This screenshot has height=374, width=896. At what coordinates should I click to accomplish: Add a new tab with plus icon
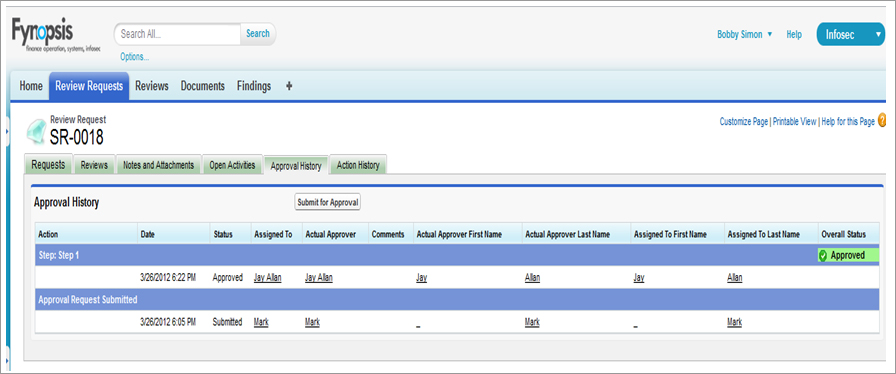click(289, 86)
